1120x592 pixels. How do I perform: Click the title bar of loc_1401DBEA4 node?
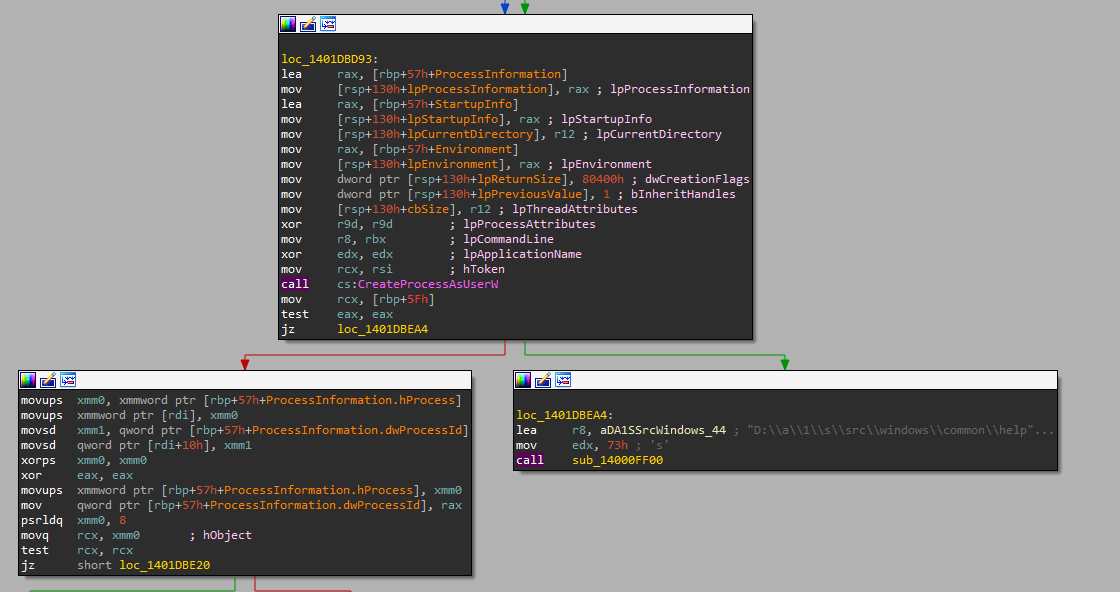pyautogui.click(x=785, y=380)
